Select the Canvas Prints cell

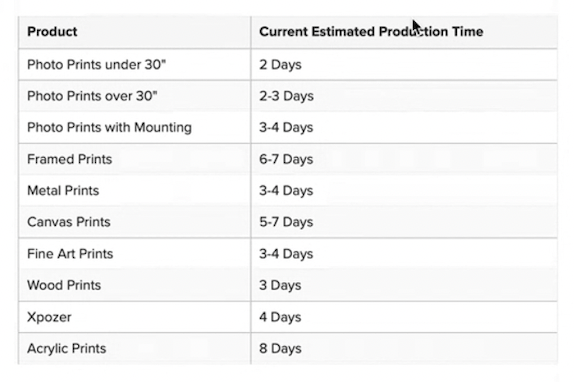[135, 222]
